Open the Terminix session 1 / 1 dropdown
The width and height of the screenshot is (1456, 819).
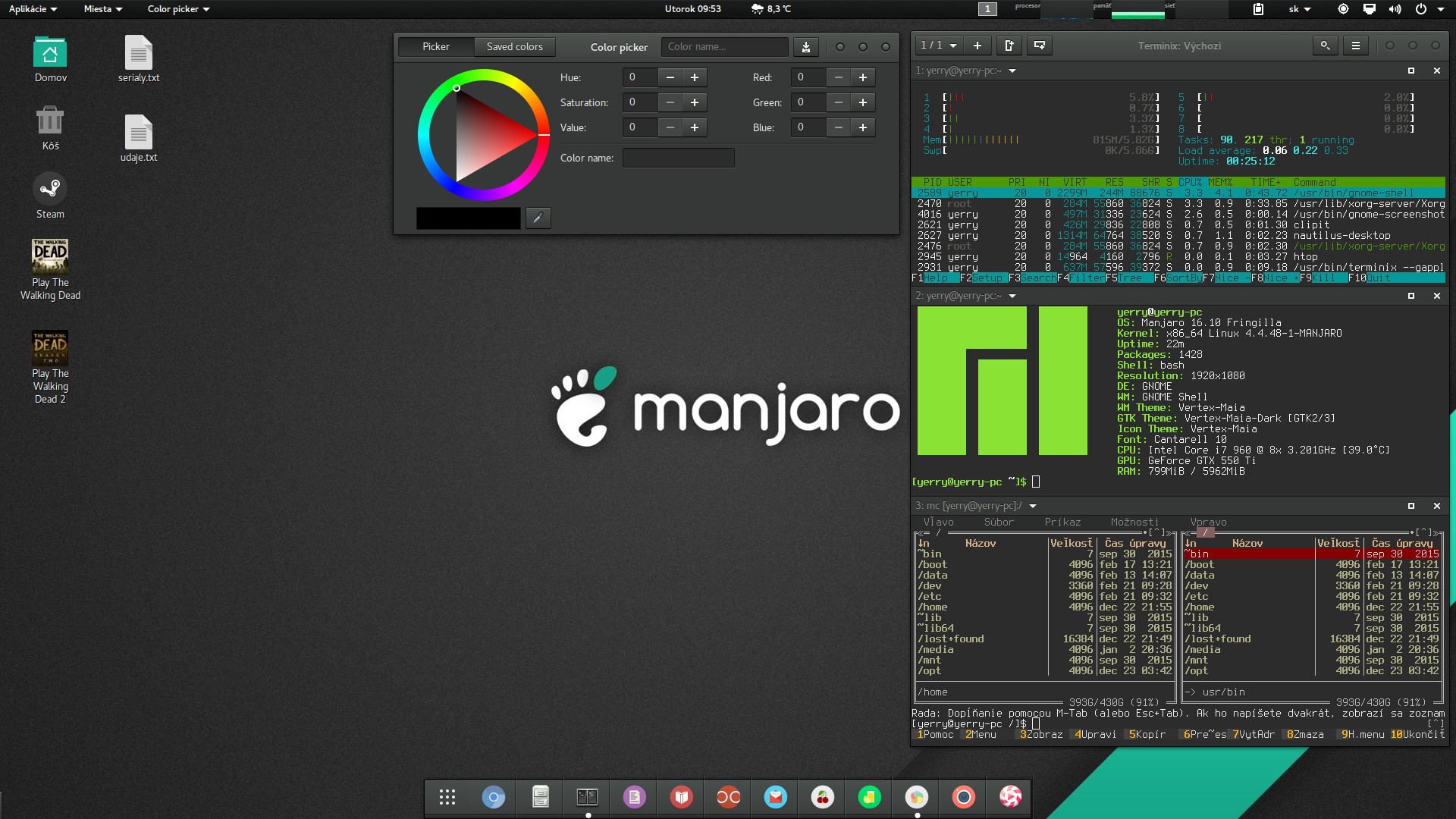click(x=939, y=45)
